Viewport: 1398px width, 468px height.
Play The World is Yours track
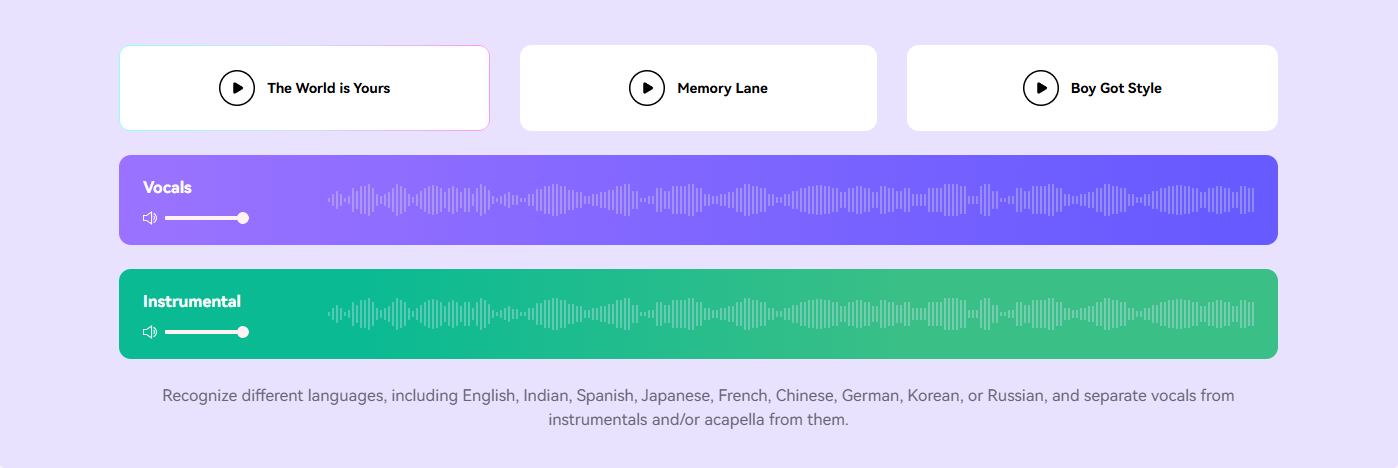coord(237,88)
